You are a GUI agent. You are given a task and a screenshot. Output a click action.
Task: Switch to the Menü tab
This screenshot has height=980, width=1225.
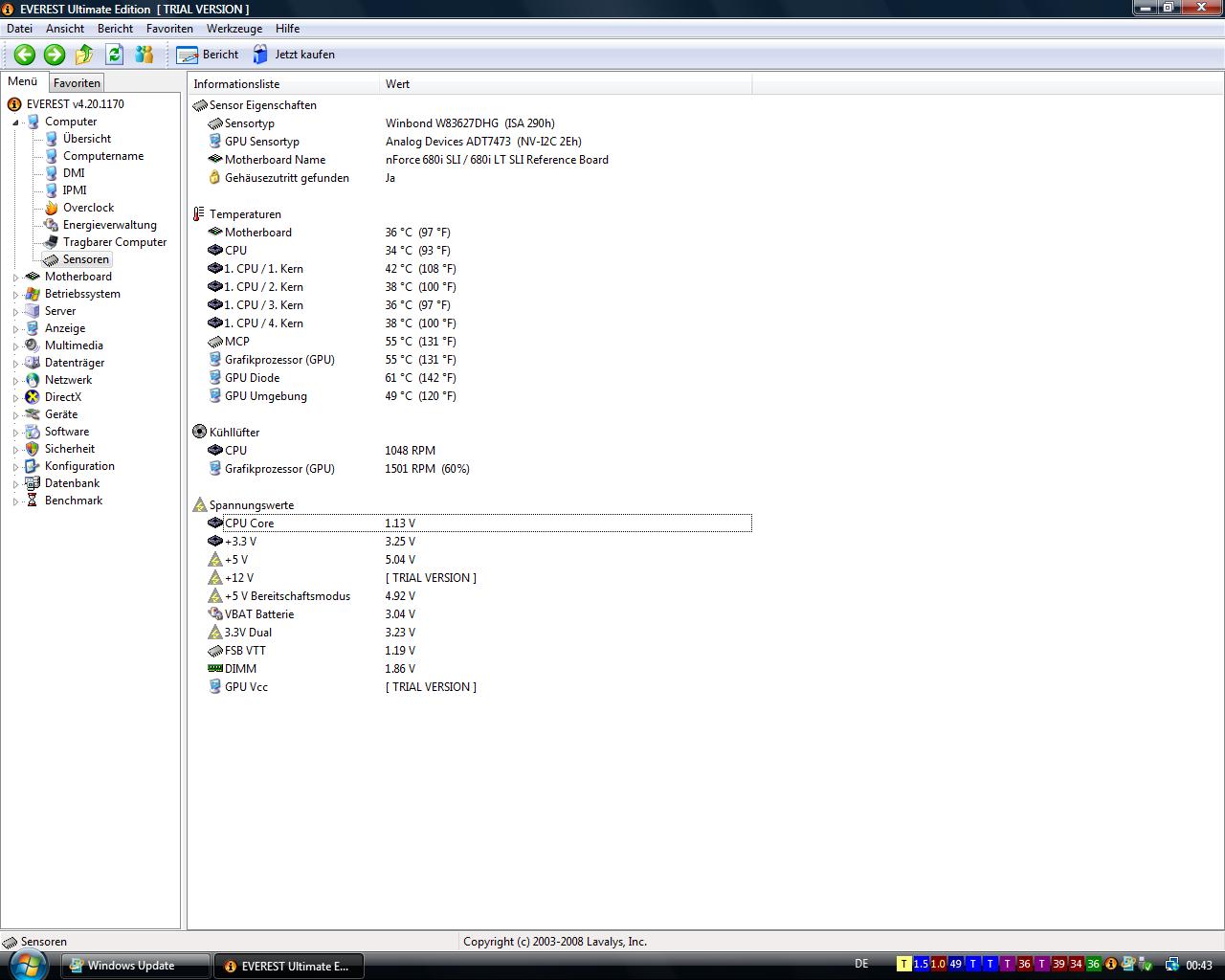pyautogui.click(x=23, y=81)
